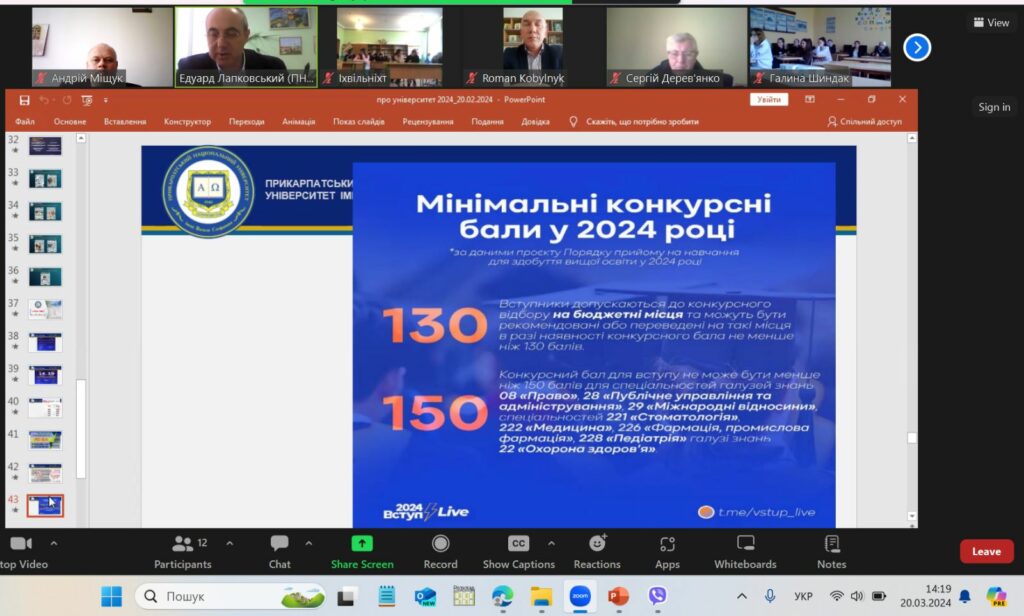Click the Sign in button
1024x616 pixels.
(x=994, y=107)
